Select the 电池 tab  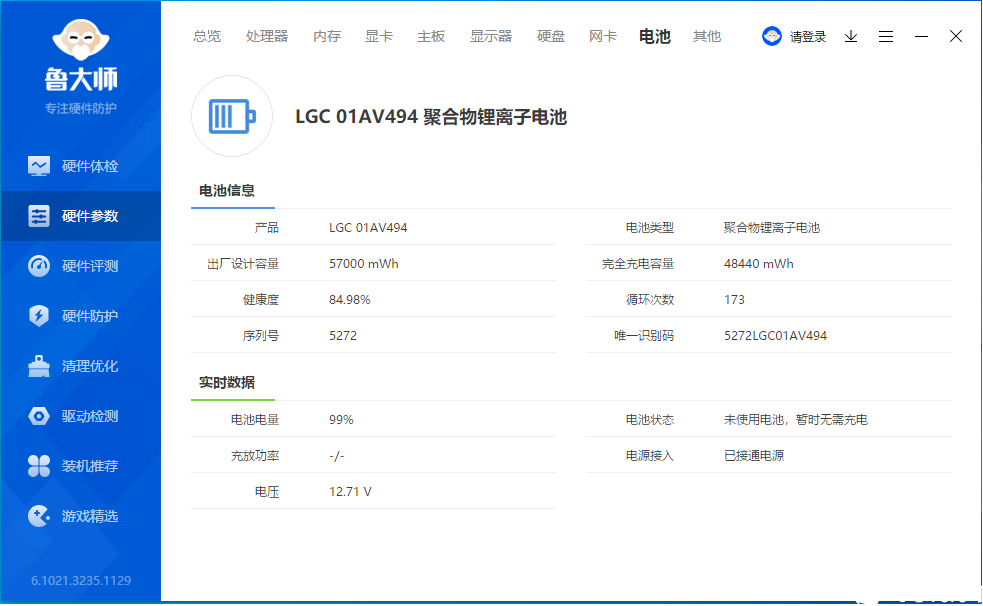[654, 36]
